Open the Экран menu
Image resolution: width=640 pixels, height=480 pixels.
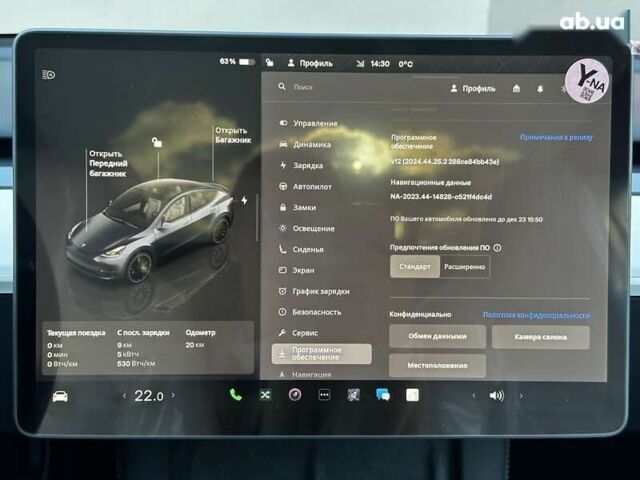(296, 270)
